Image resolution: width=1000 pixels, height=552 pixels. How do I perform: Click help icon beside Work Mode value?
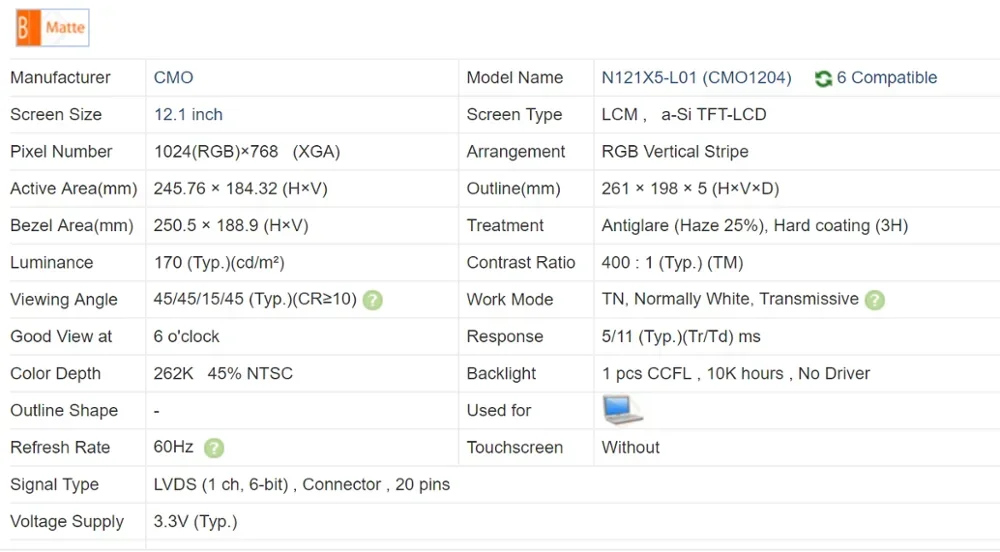point(874,300)
